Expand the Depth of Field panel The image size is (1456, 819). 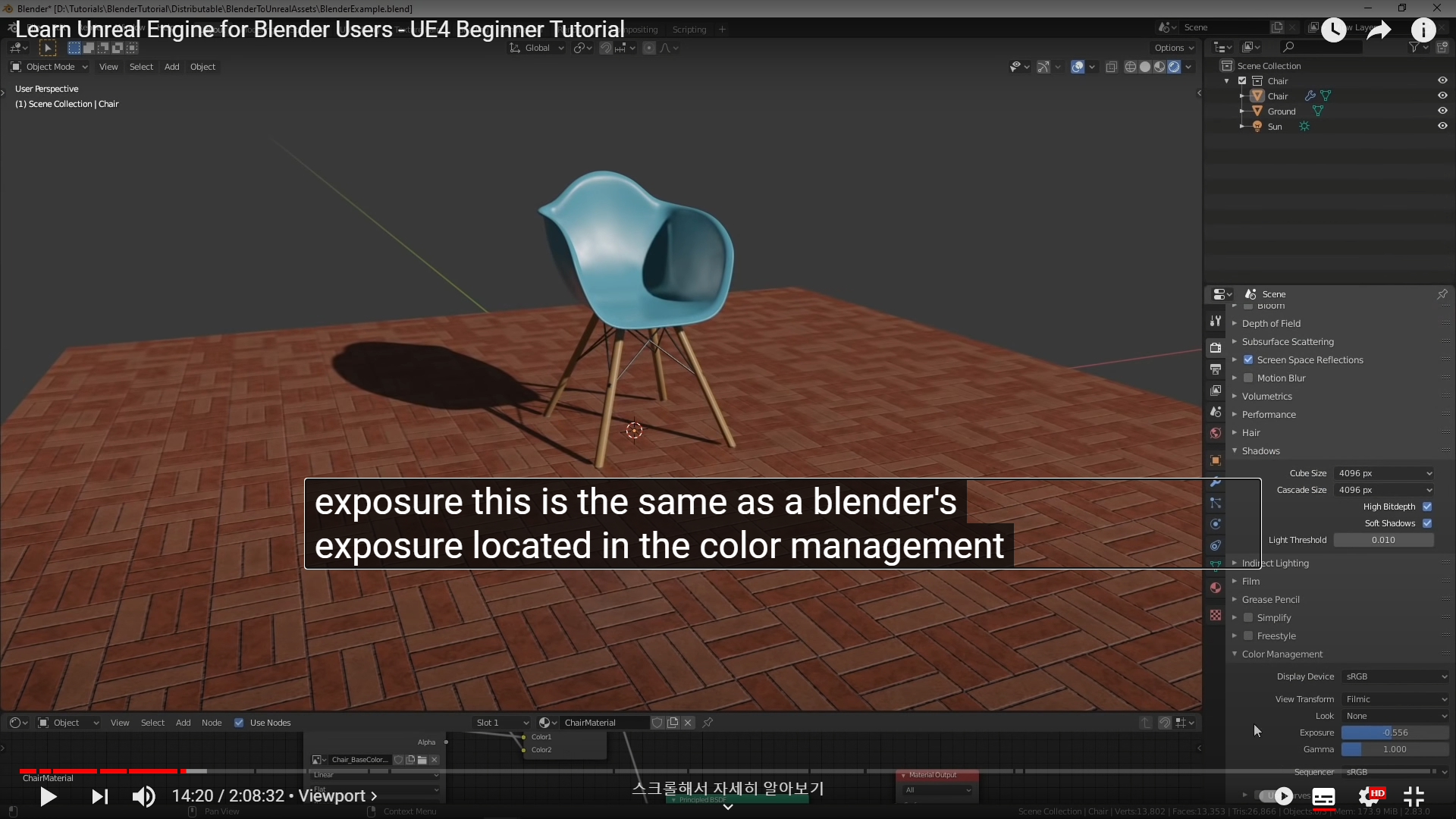(1271, 324)
